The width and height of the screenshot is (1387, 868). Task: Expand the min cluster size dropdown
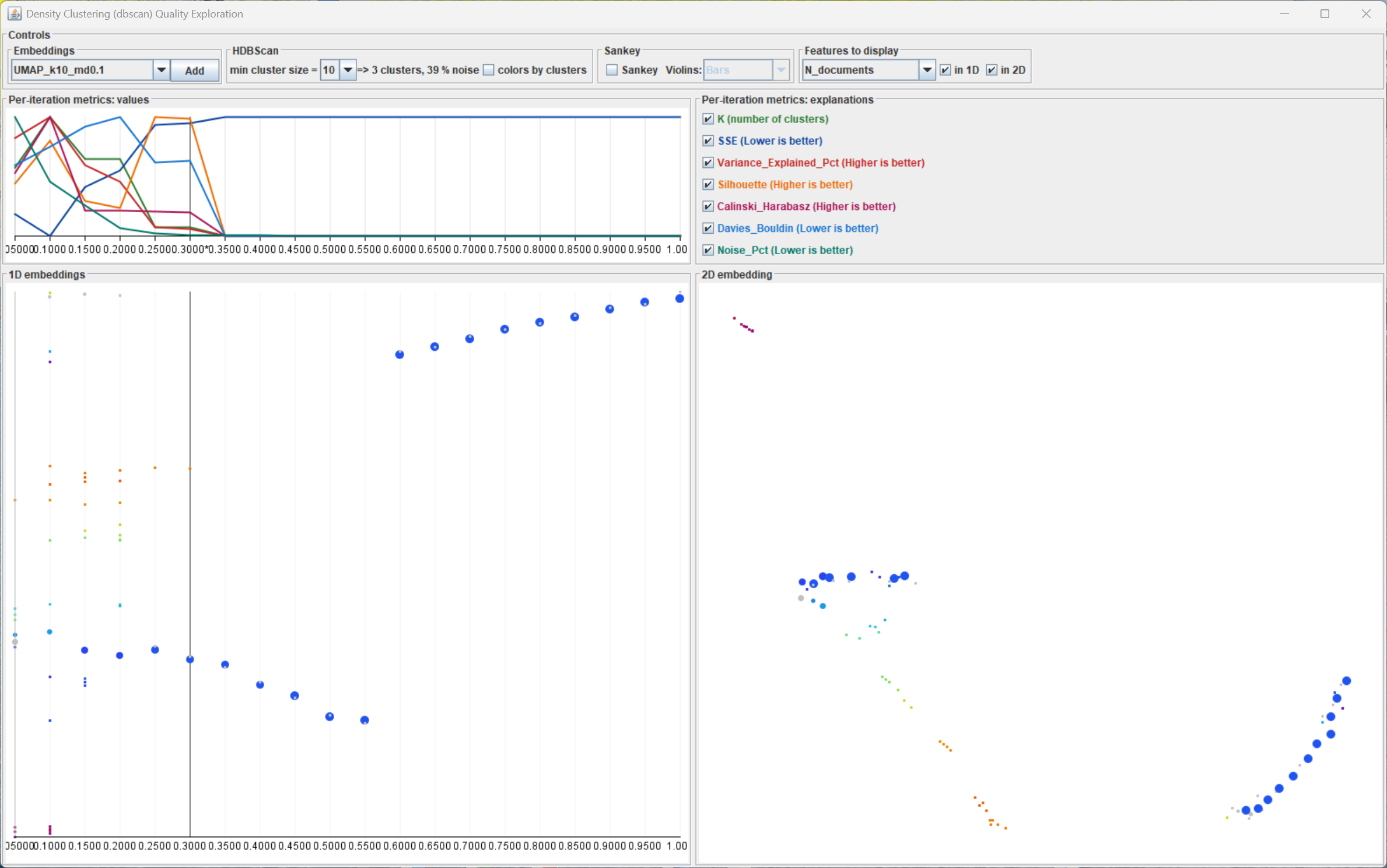348,70
